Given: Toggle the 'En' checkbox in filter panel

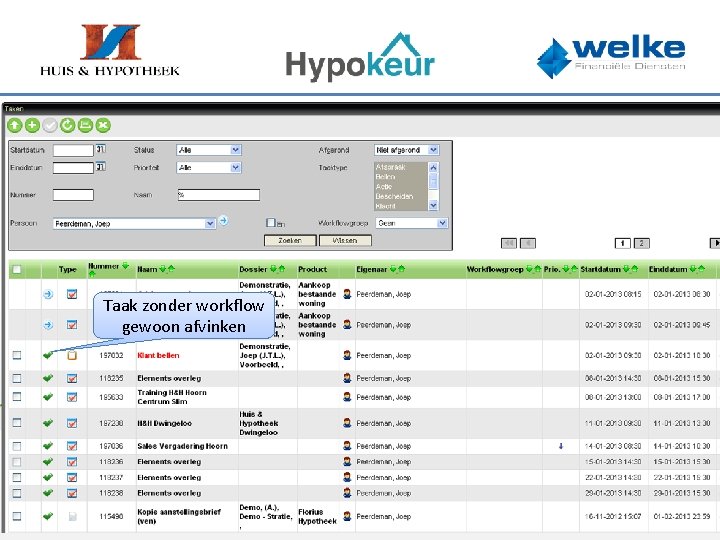Looking at the screenshot, I should [x=270, y=223].
